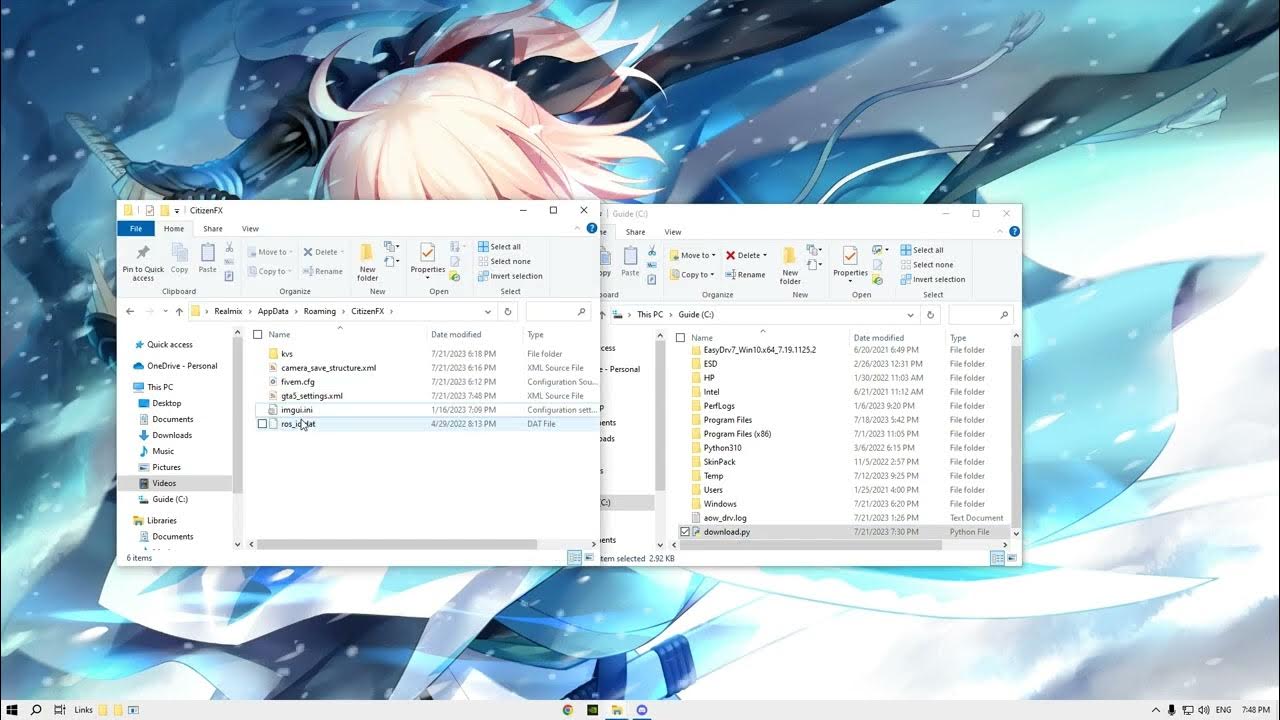This screenshot has width=1280, height=720.
Task: Tick the select-all checkbox in CitizenFX Name header
Action: (x=258, y=335)
